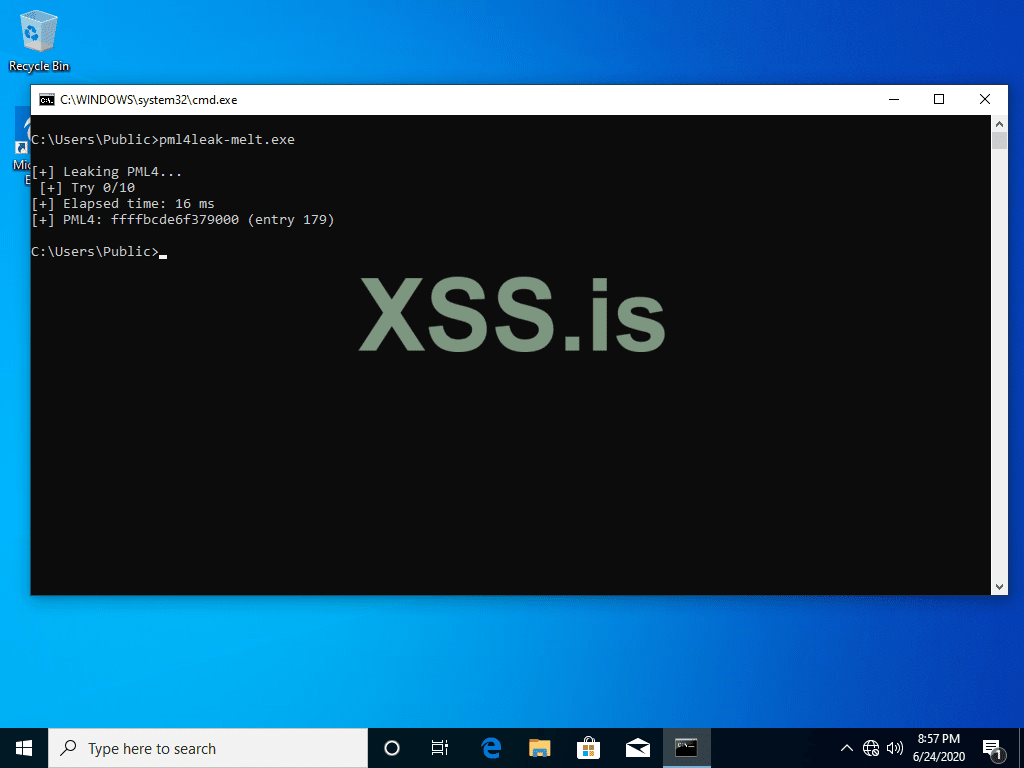Click the 8:57 PM clock and date
This screenshot has height=768, width=1024.
click(x=938, y=748)
